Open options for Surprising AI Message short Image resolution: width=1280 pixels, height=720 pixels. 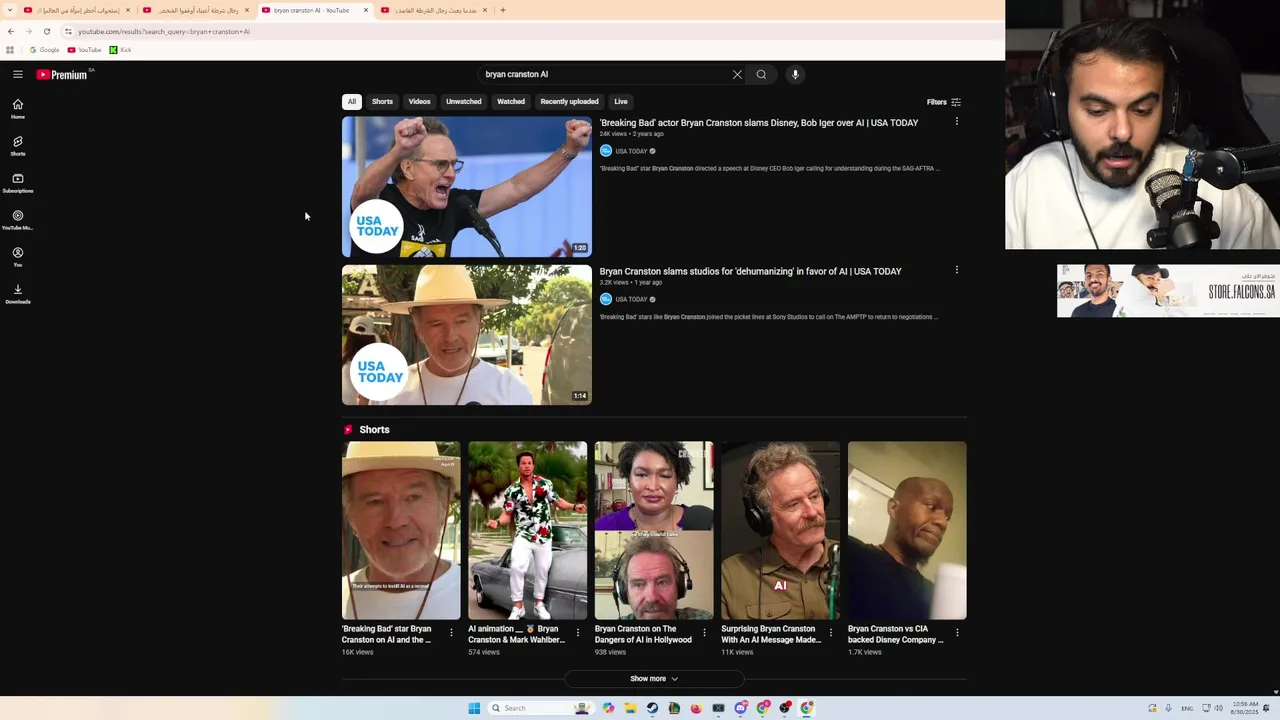(x=830, y=632)
